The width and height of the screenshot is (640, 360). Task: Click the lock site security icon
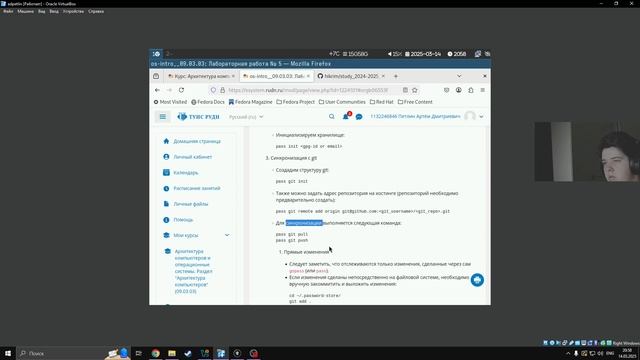222,90
